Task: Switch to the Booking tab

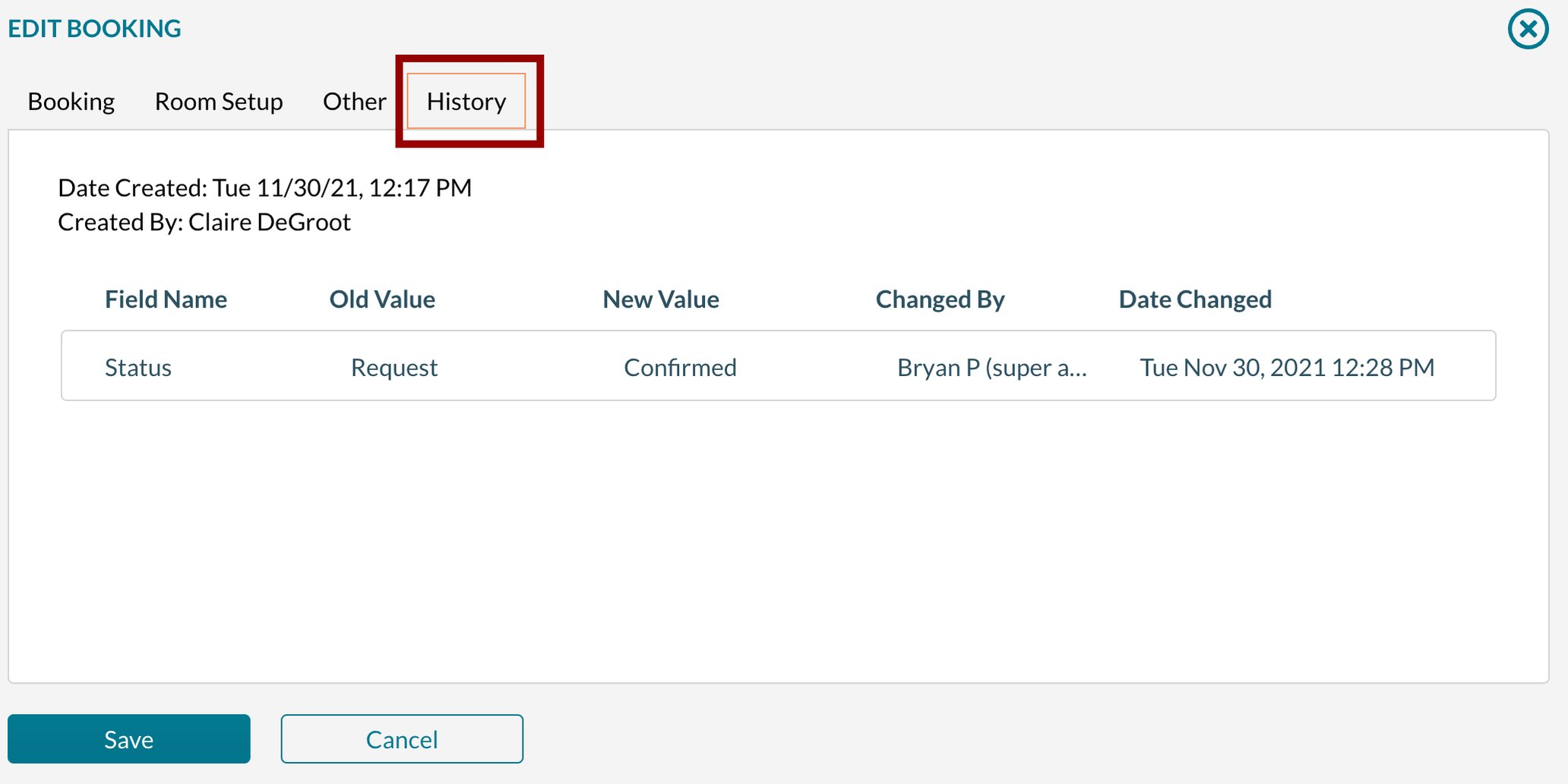Action: click(71, 101)
